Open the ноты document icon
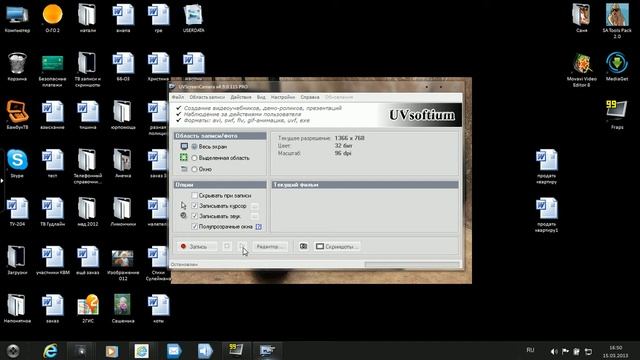Viewport: 640px width, 360px height. [158, 309]
